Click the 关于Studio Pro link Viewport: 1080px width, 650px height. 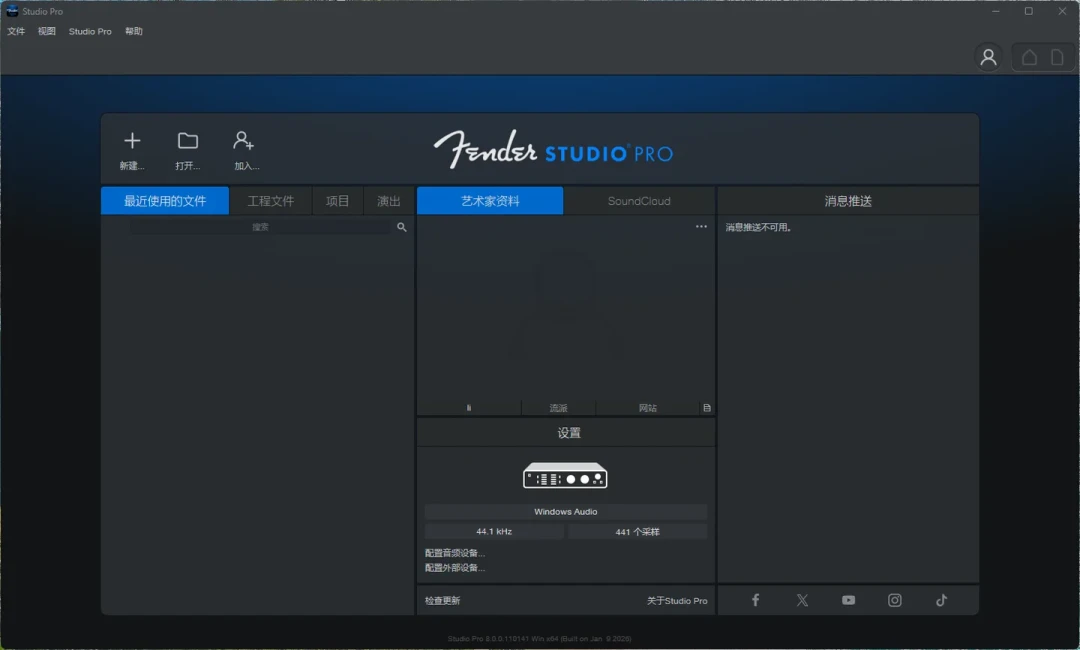tap(677, 600)
